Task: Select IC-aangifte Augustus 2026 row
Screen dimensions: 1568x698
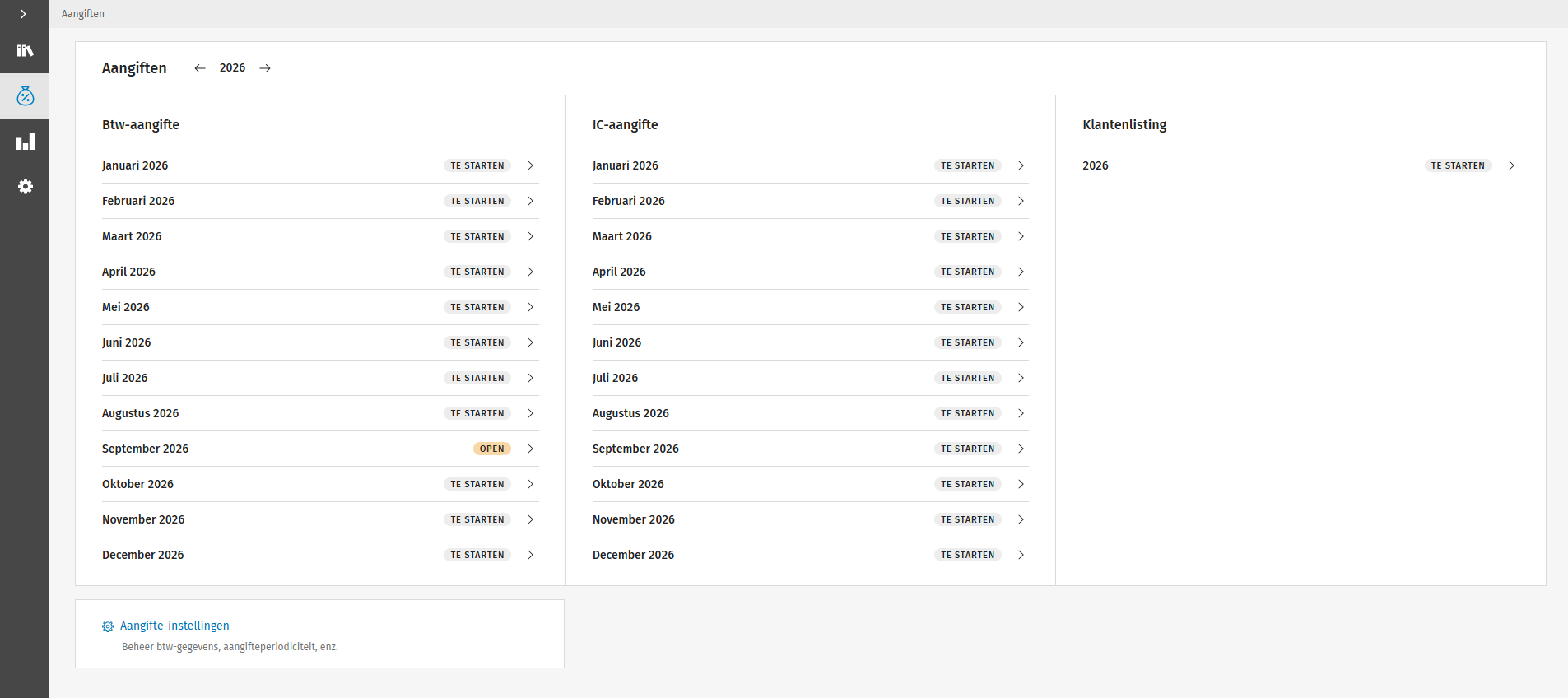Action: 811,413
